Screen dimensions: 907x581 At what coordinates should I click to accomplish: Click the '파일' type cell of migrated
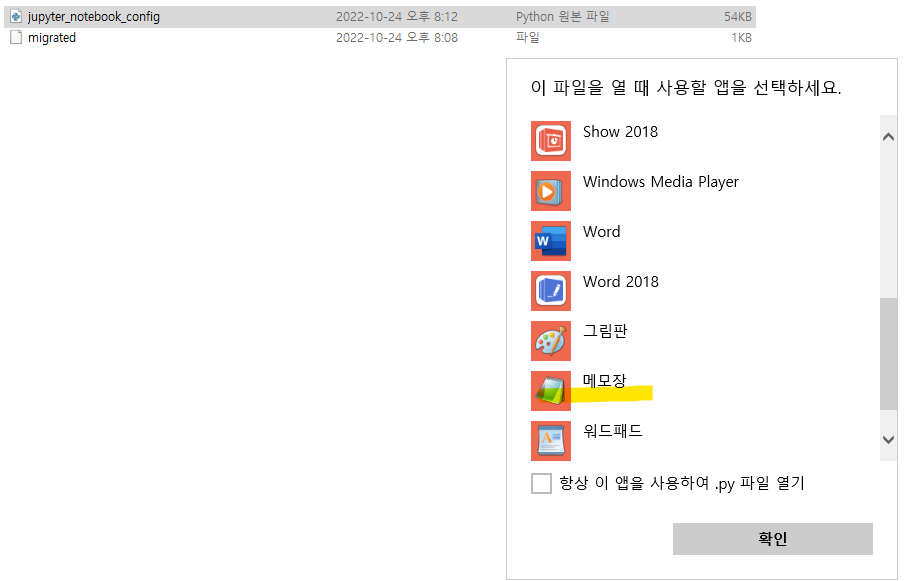pyautogui.click(x=528, y=38)
